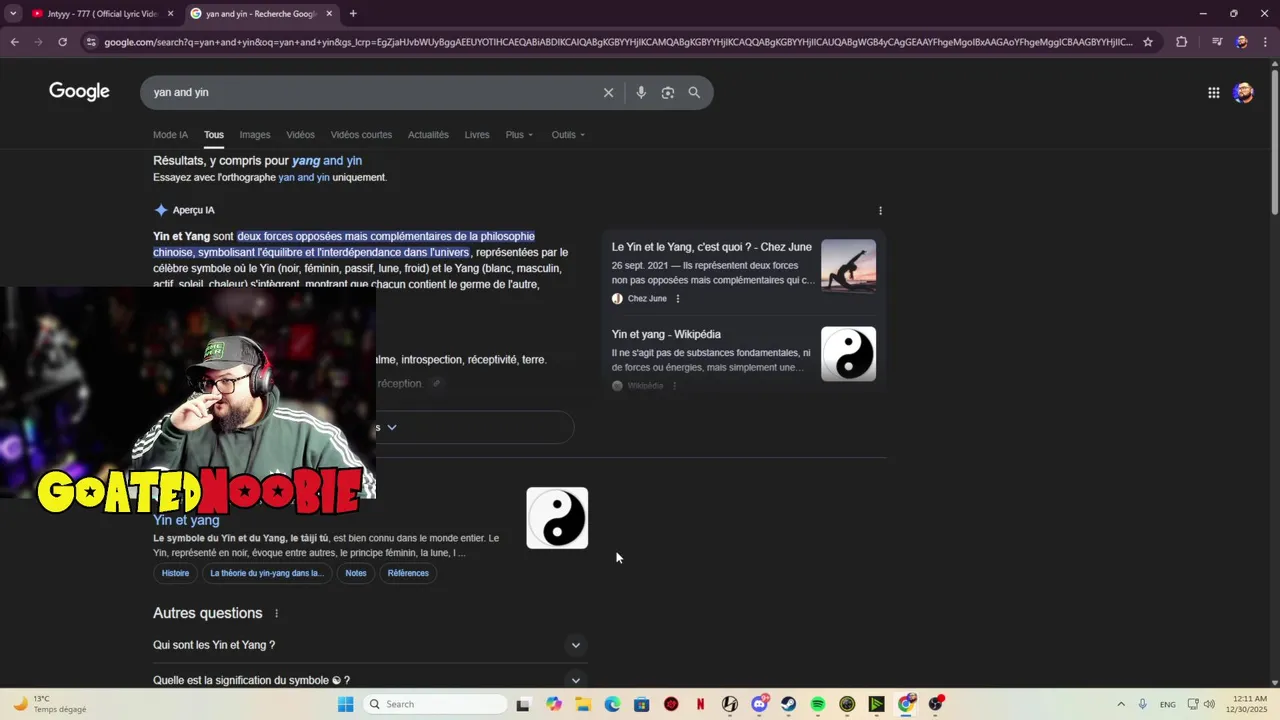Open "Yin et yang - Wikipédia" source link
This screenshot has width=1280, height=720.
[x=666, y=334]
